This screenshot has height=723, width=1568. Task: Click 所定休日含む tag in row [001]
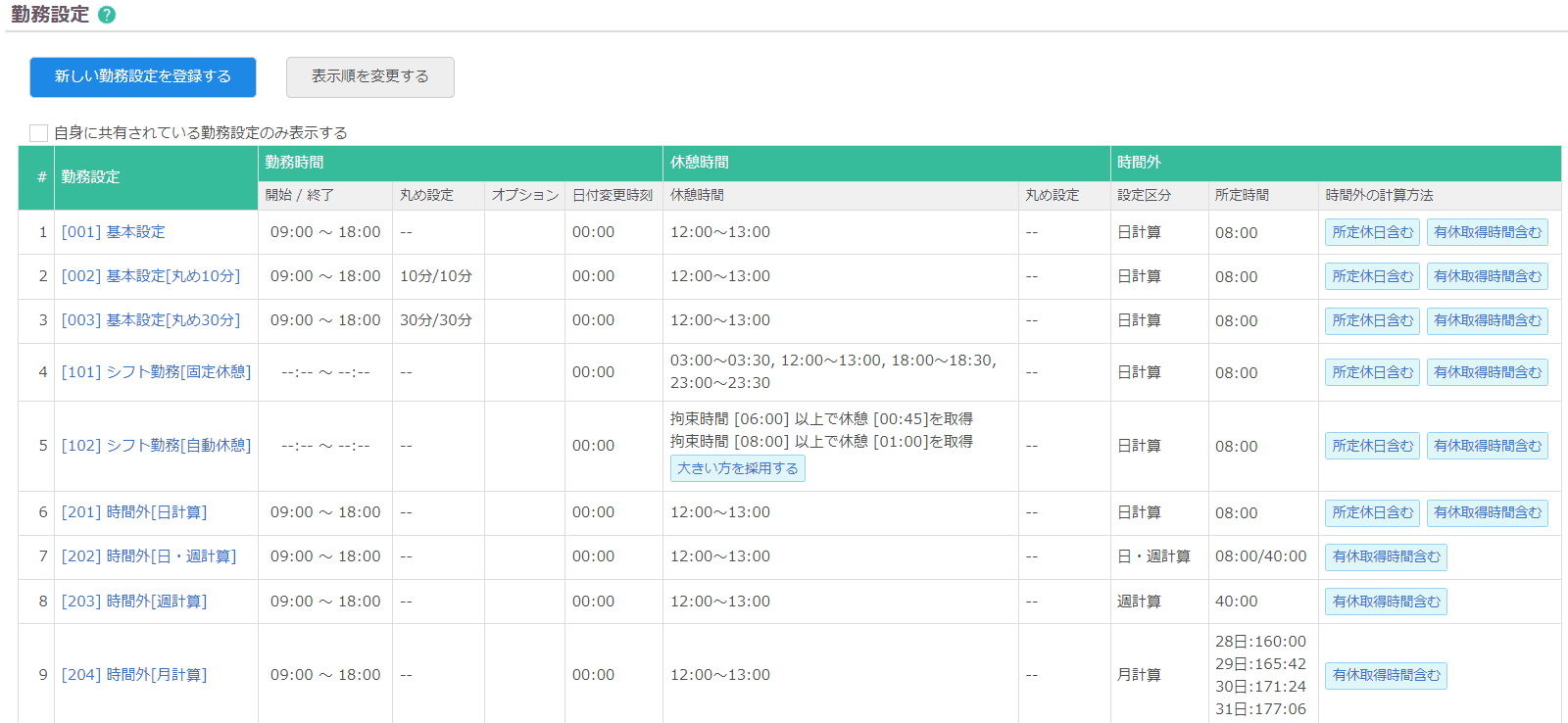tap(1372, 232)
